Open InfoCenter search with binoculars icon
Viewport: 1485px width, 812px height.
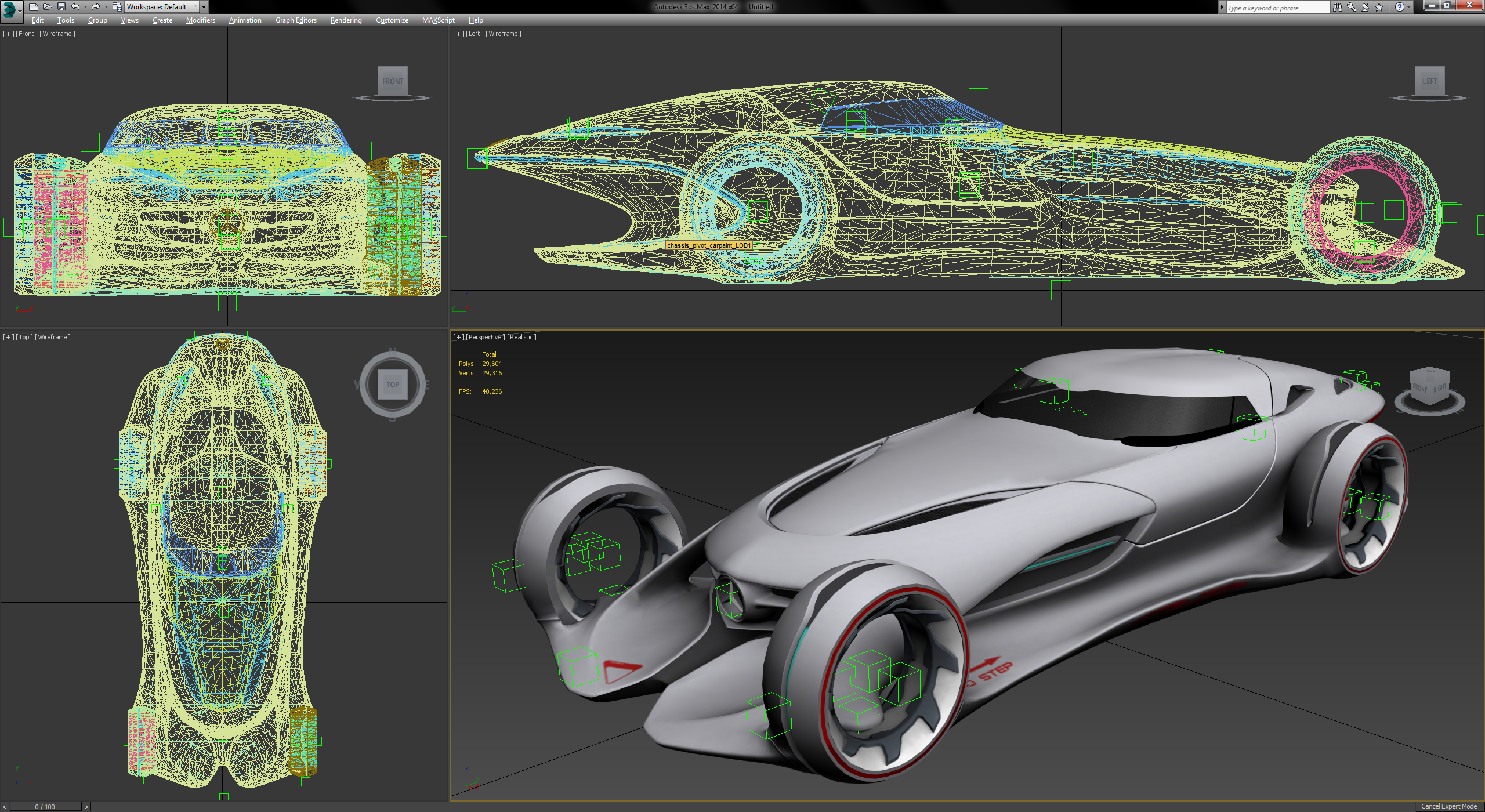1338,7
